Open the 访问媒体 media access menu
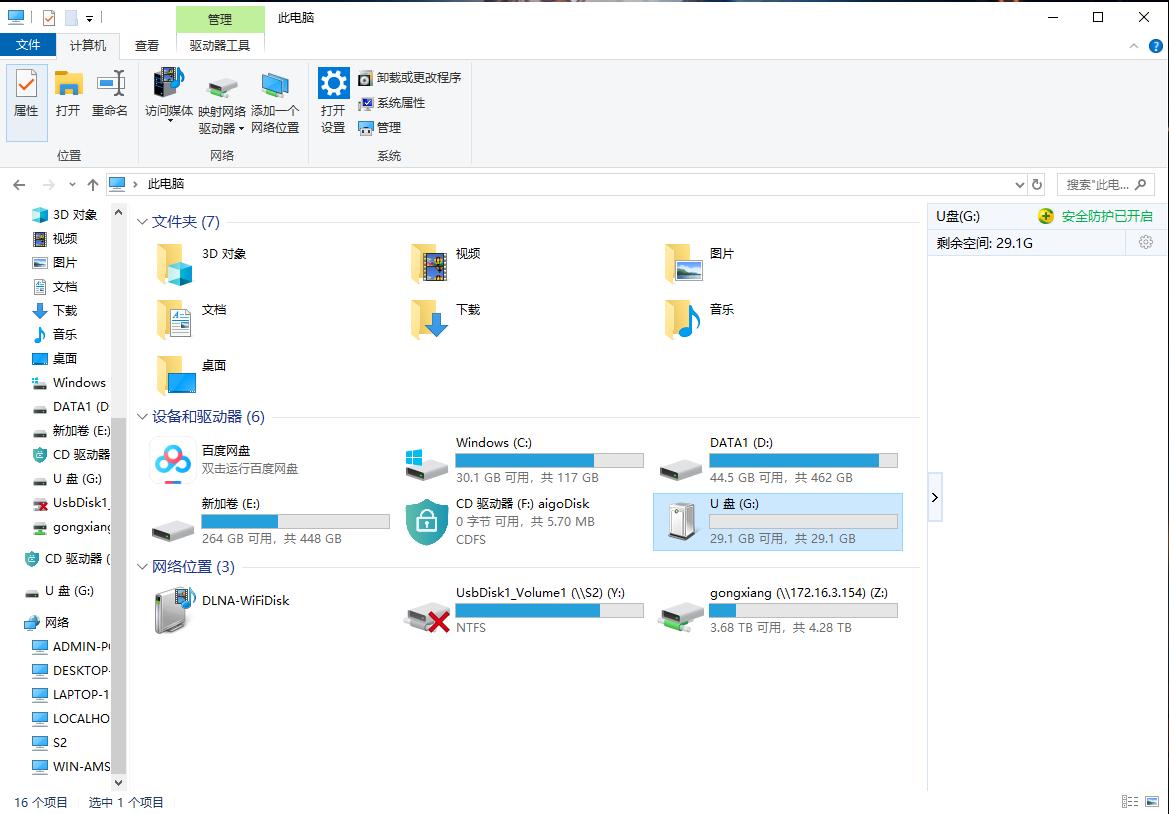This screenshot has width=1169, height=814. pyautogui.click(x=169, y=95)
